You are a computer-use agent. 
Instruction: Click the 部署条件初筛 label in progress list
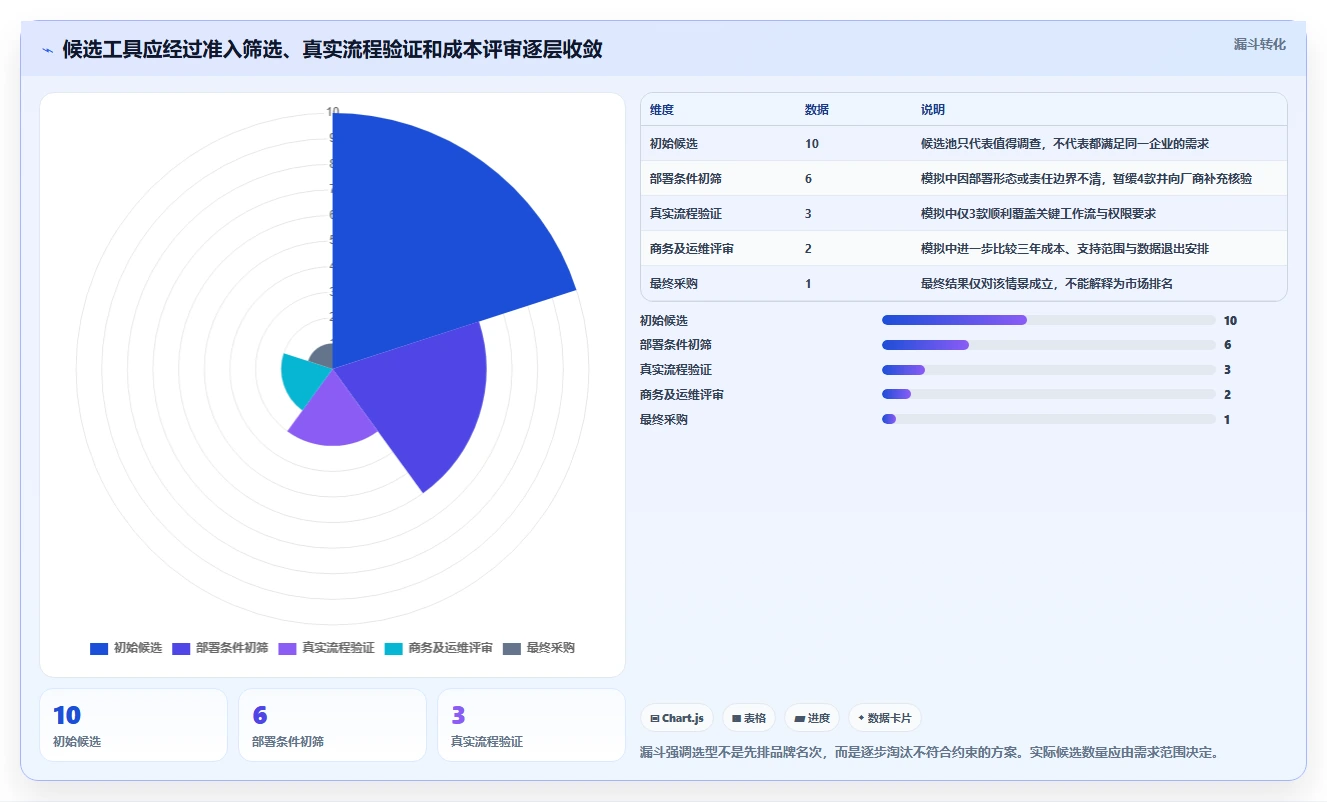click(x=676, y=345)
